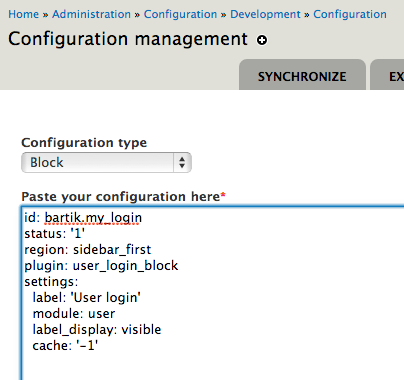Click the 'Paste your configuration here' label
The height and width of the screenshot is (380, 404).
(121, 197)
